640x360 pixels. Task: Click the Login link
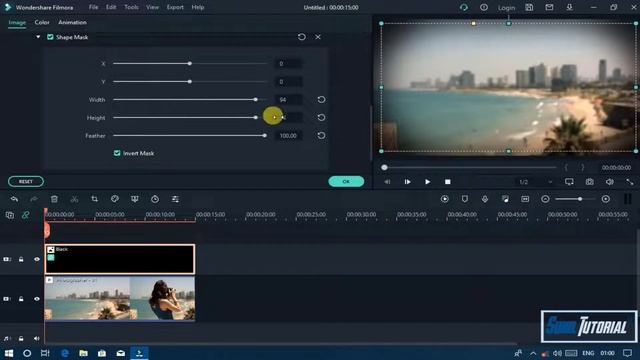[x=506, y=7]
